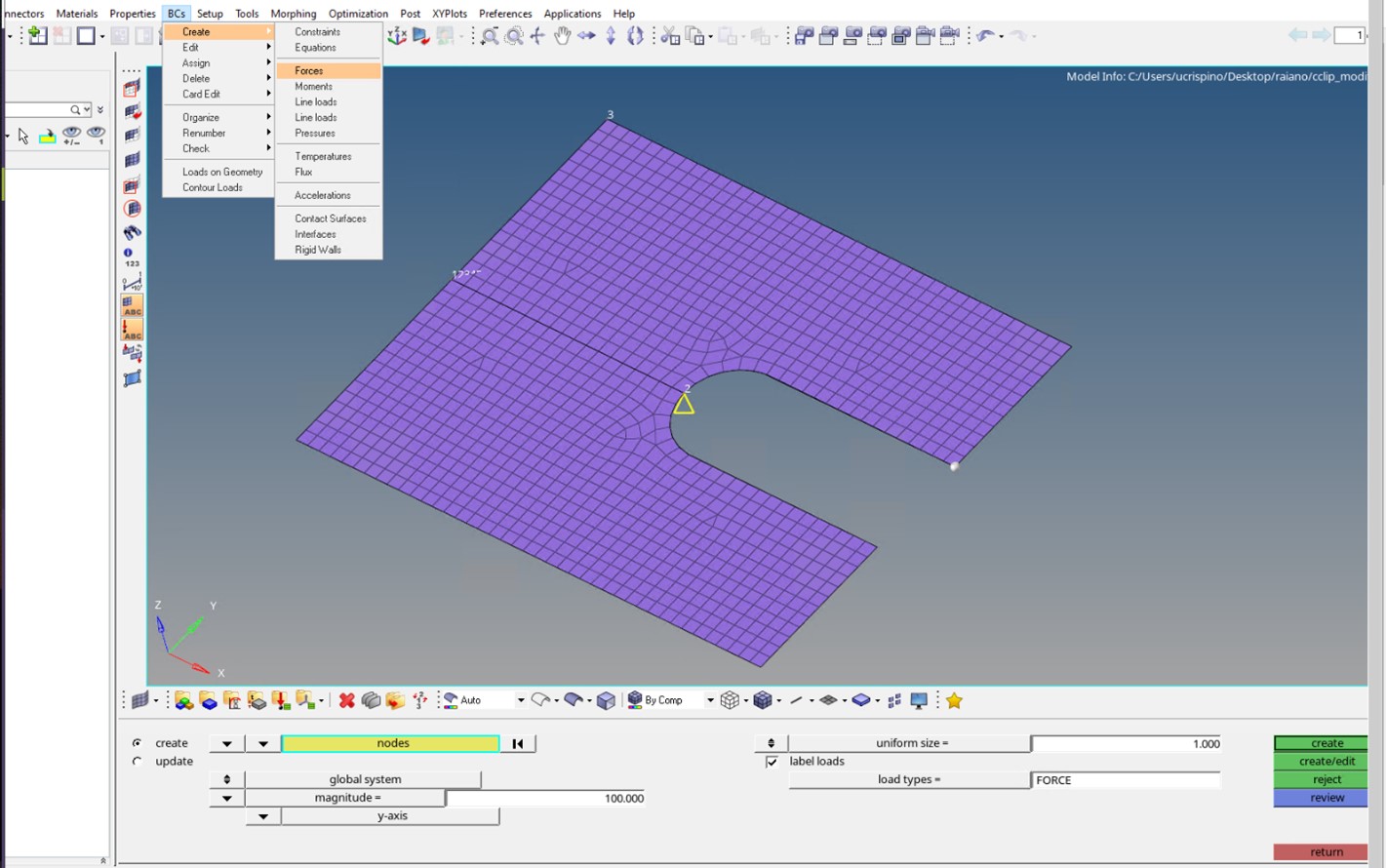Image resolution: width=1386 pixels, height=868 pixels.
Task: Click the red X delete icon
Action: [346, 700]
